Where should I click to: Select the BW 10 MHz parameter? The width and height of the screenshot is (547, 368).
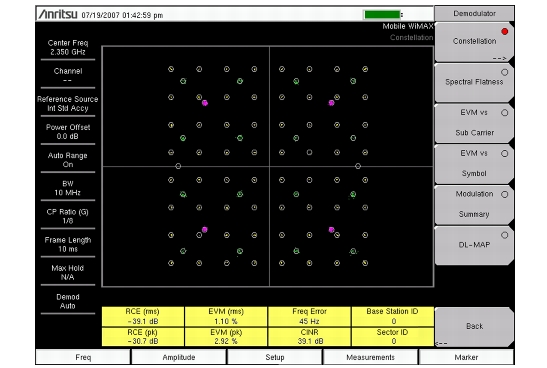68,188
